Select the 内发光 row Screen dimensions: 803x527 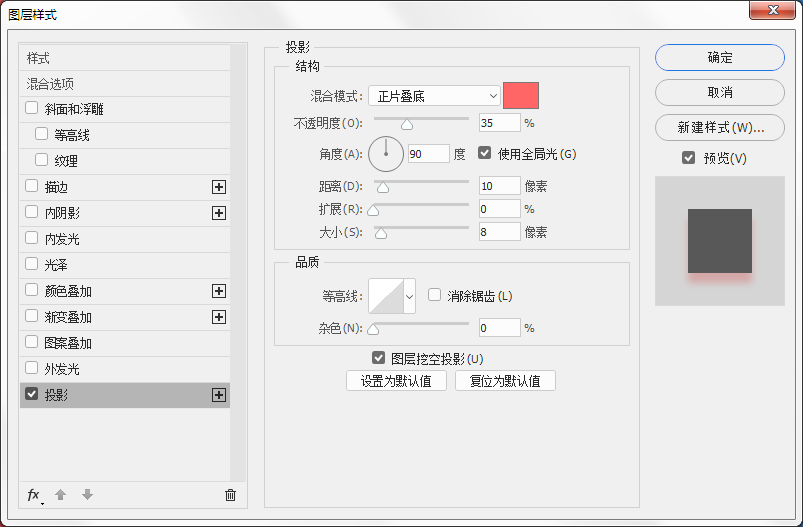pyautogui.click(x=125, y=239)
